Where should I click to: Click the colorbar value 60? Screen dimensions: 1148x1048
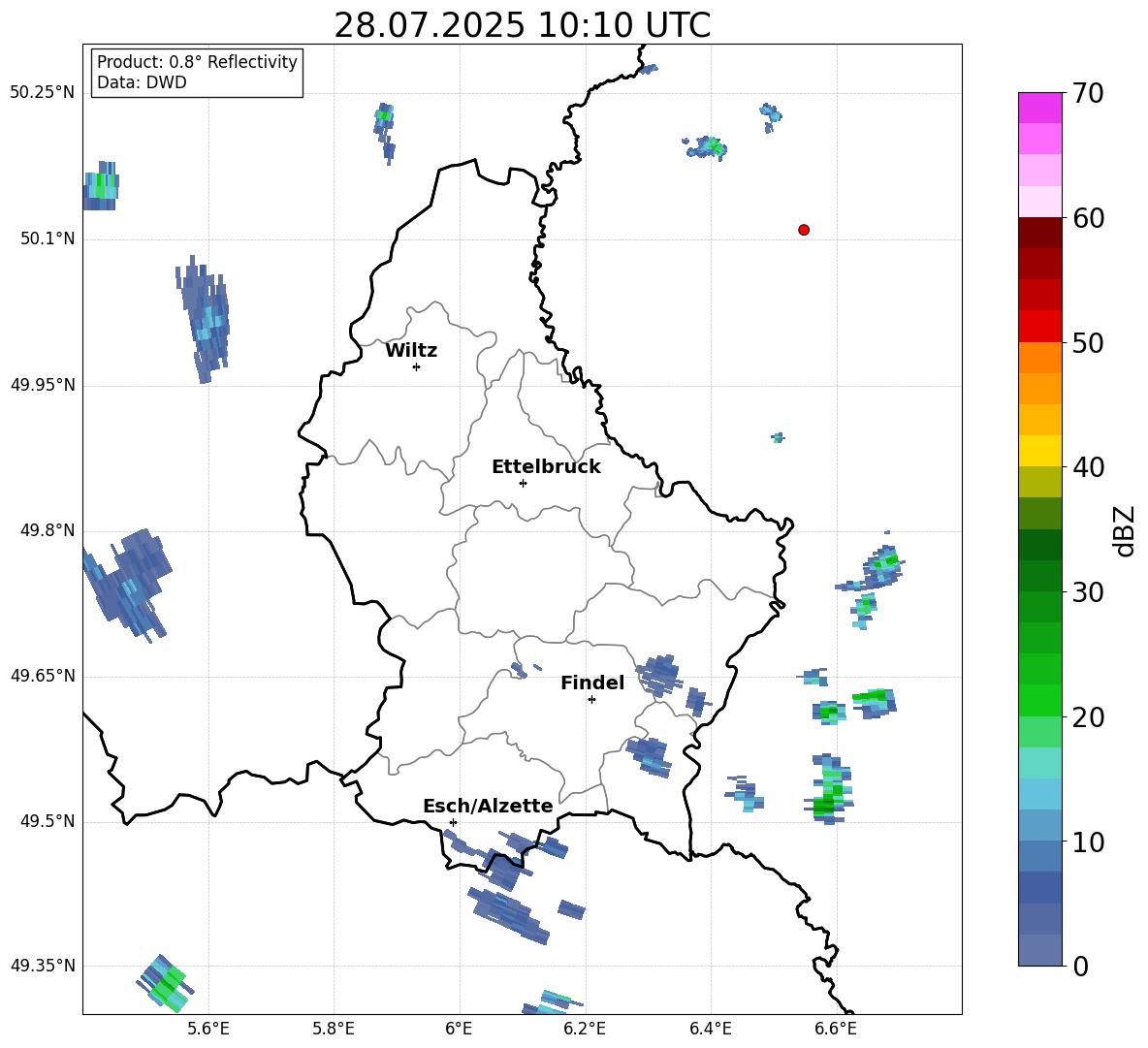(x=1088, y=218)
